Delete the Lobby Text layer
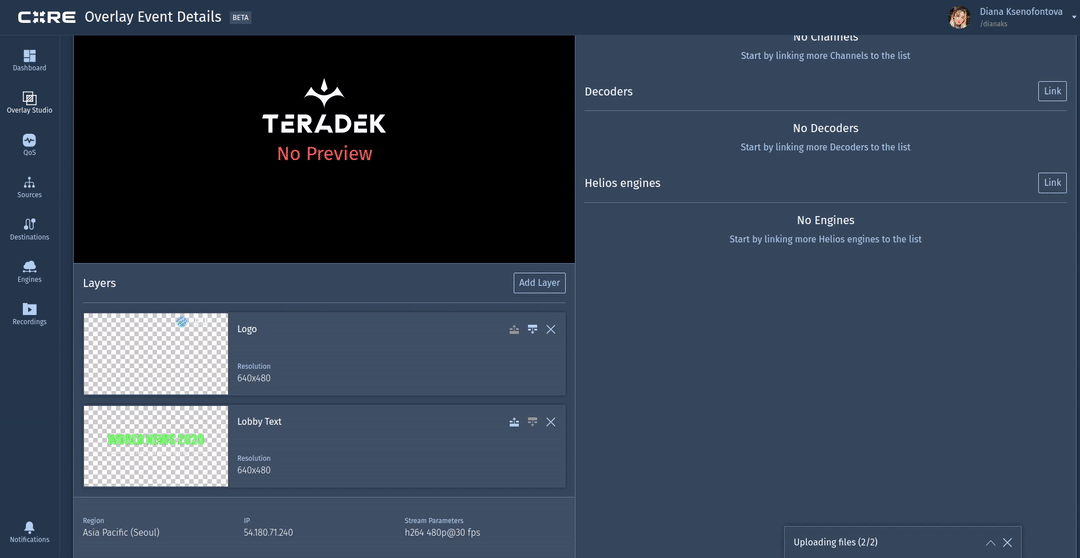Image resolution: width=1080 pixels, height=558 pixels. coord(551,422)
